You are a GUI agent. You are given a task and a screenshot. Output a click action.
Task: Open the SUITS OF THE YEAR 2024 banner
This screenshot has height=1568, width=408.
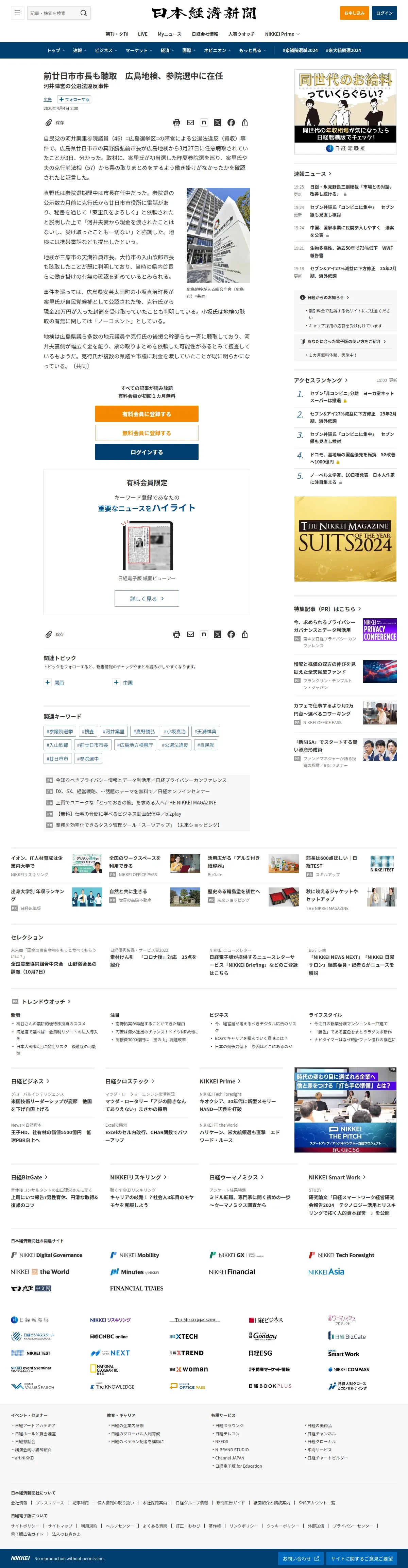tap(345, 539)
